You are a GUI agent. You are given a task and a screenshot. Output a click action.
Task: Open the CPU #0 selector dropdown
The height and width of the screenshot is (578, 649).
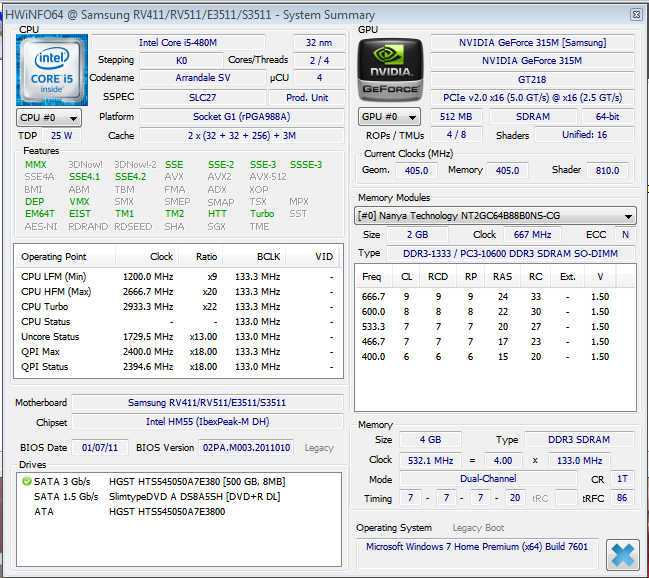point(49,118)
